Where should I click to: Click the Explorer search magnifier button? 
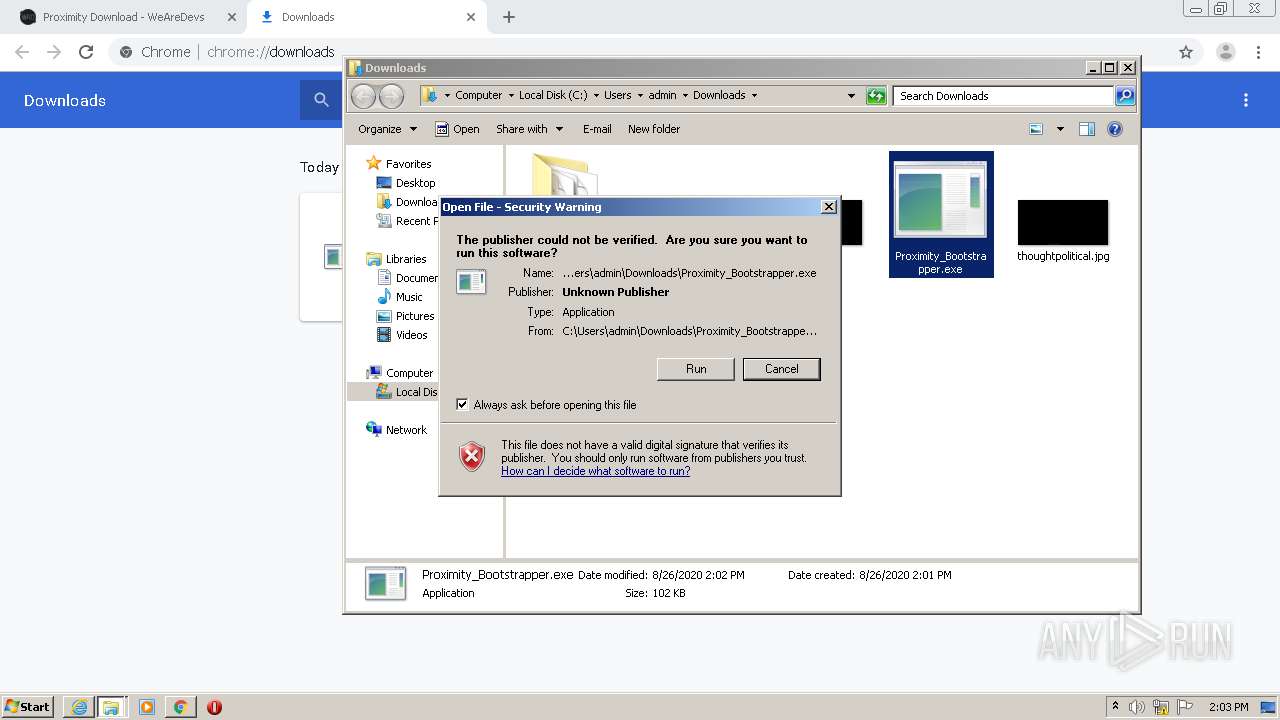pos(1125,96)
